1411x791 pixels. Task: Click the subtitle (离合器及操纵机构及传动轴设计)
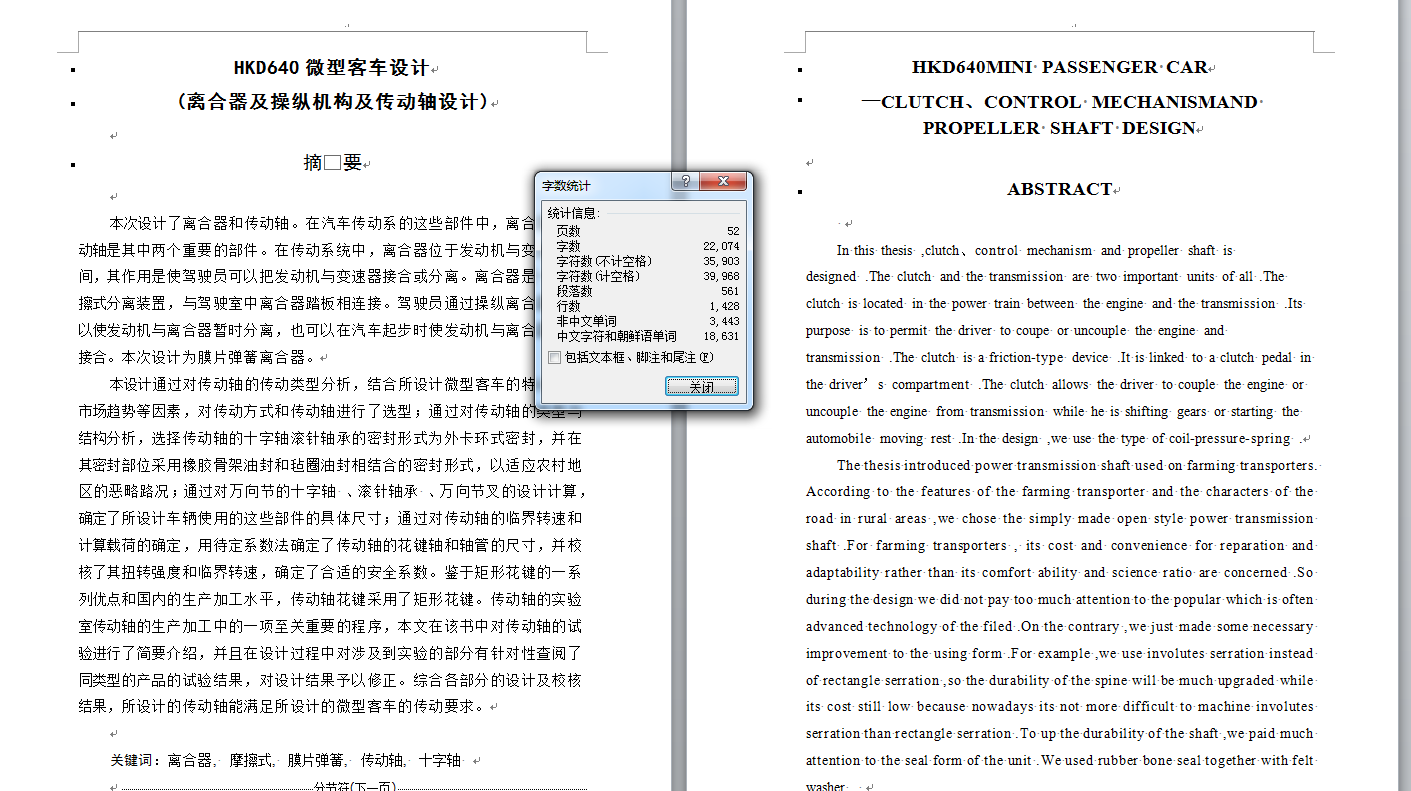tap(331, 101)
